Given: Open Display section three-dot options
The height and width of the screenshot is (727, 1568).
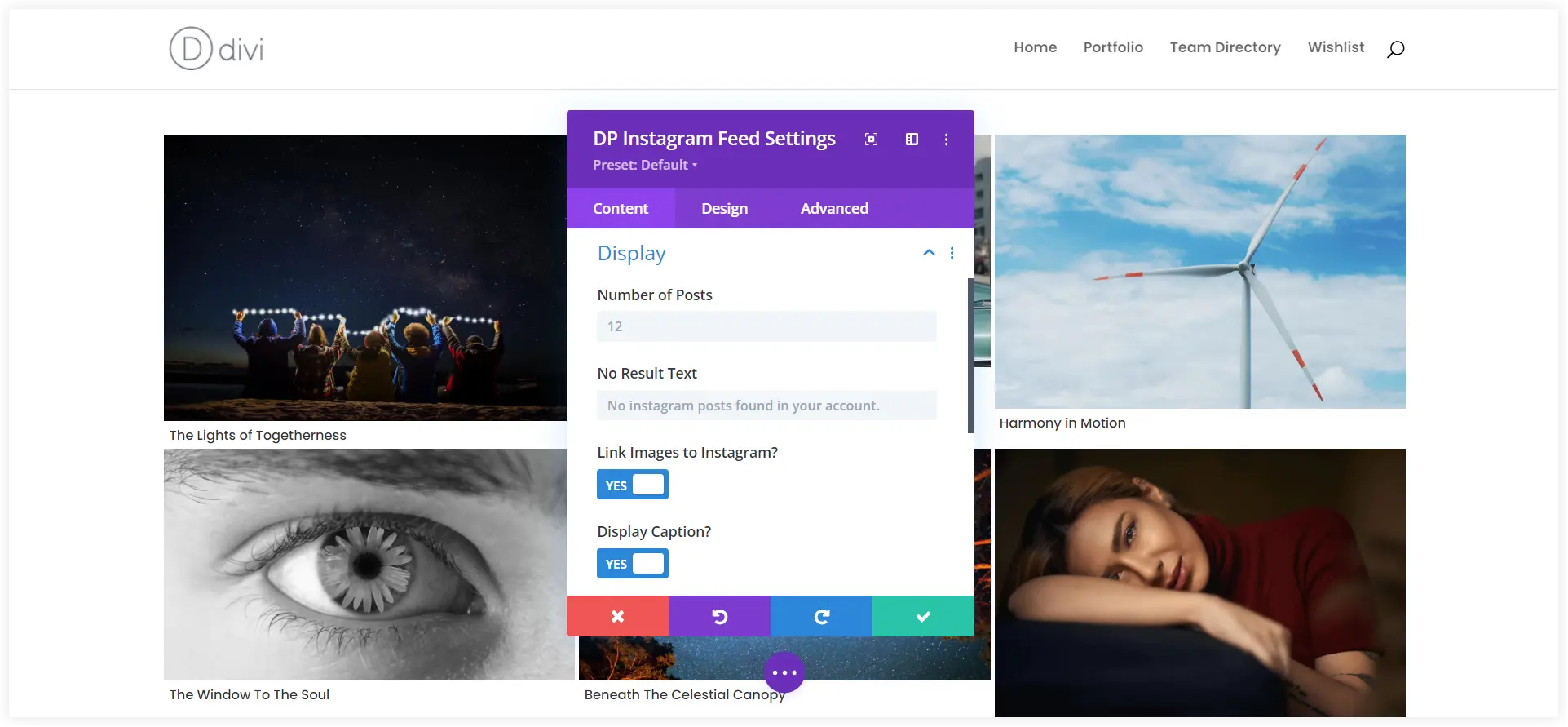Looking at the screenshot, I should click(x=952, y=253).
